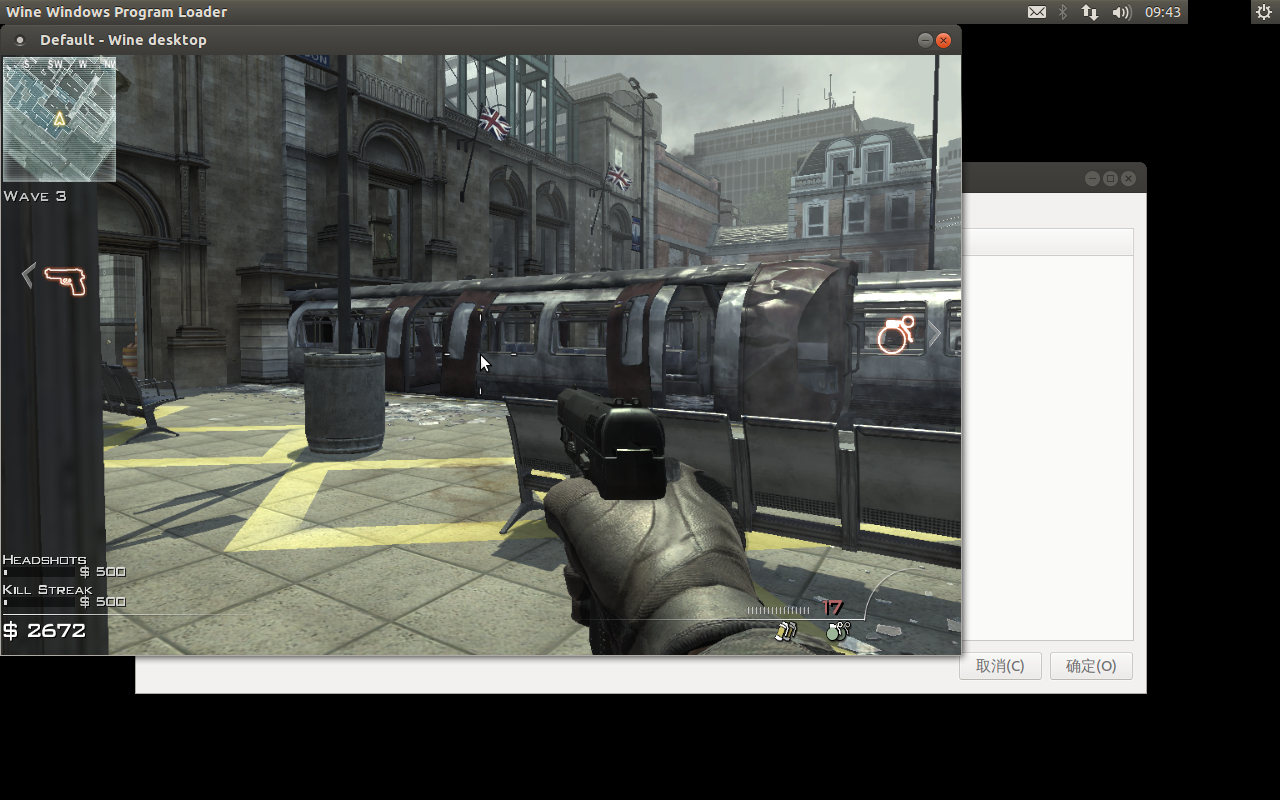Maximize the background dialog window

pos(1110,178)
